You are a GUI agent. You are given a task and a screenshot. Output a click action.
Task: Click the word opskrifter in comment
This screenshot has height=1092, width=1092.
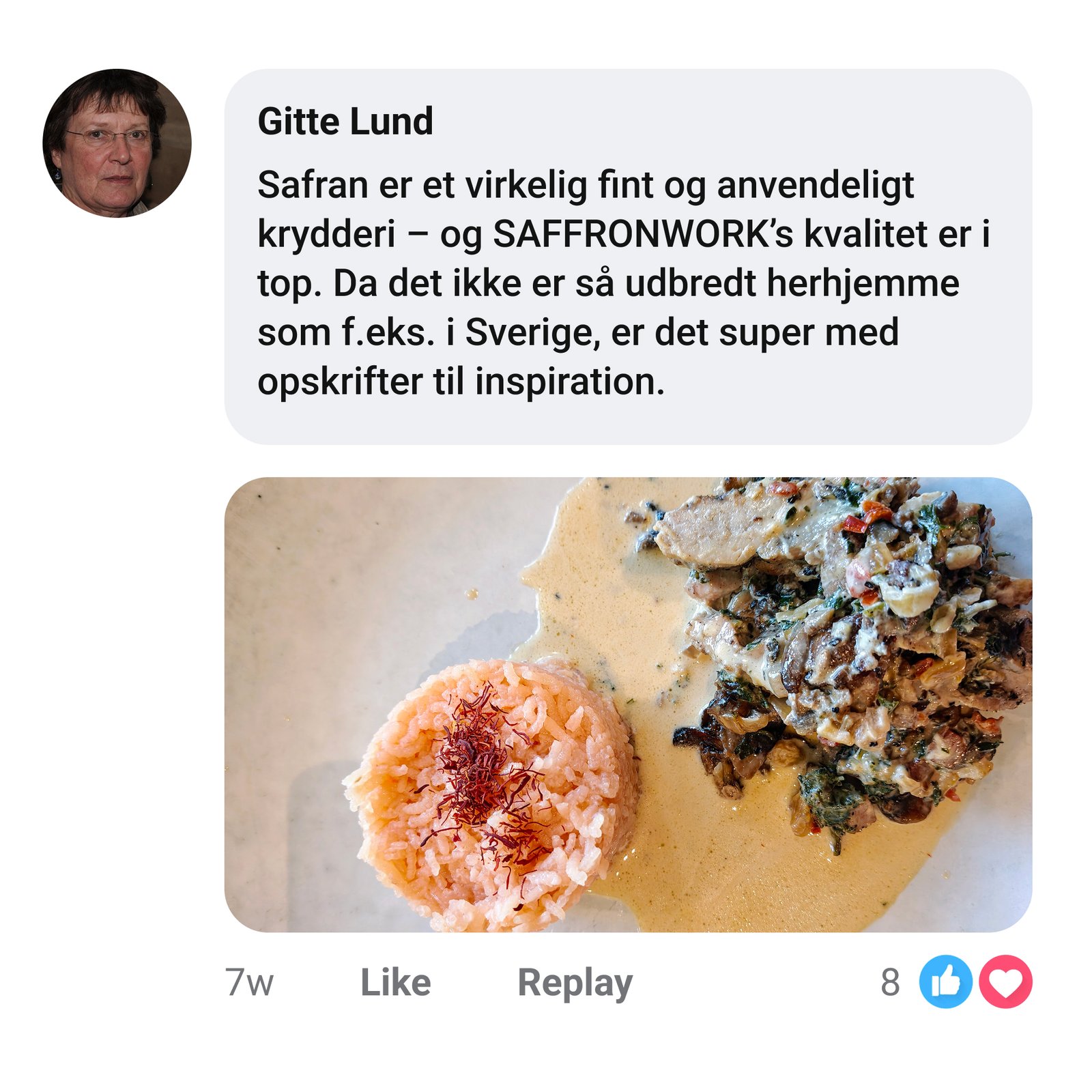coord(340,382)
